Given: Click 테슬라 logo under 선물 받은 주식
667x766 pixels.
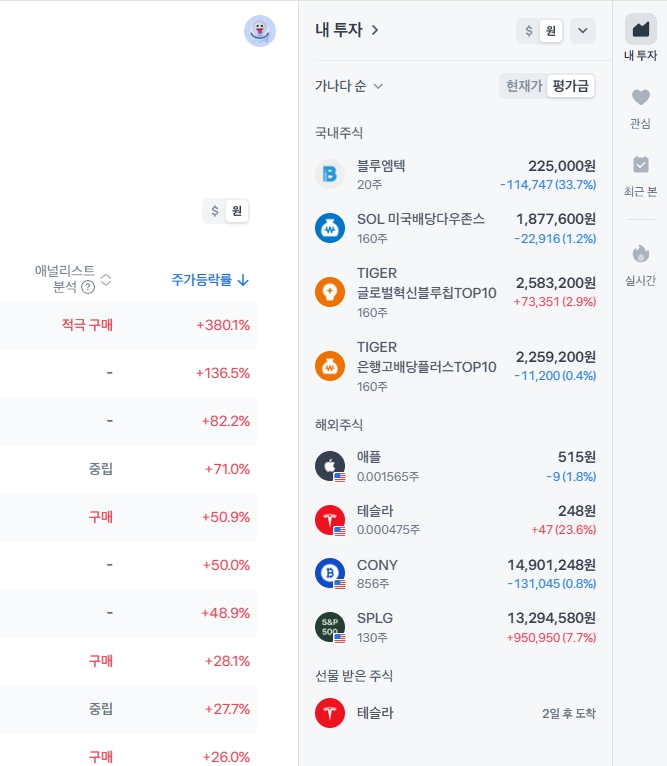Looking at the screenshot, I should coord(330,713).
